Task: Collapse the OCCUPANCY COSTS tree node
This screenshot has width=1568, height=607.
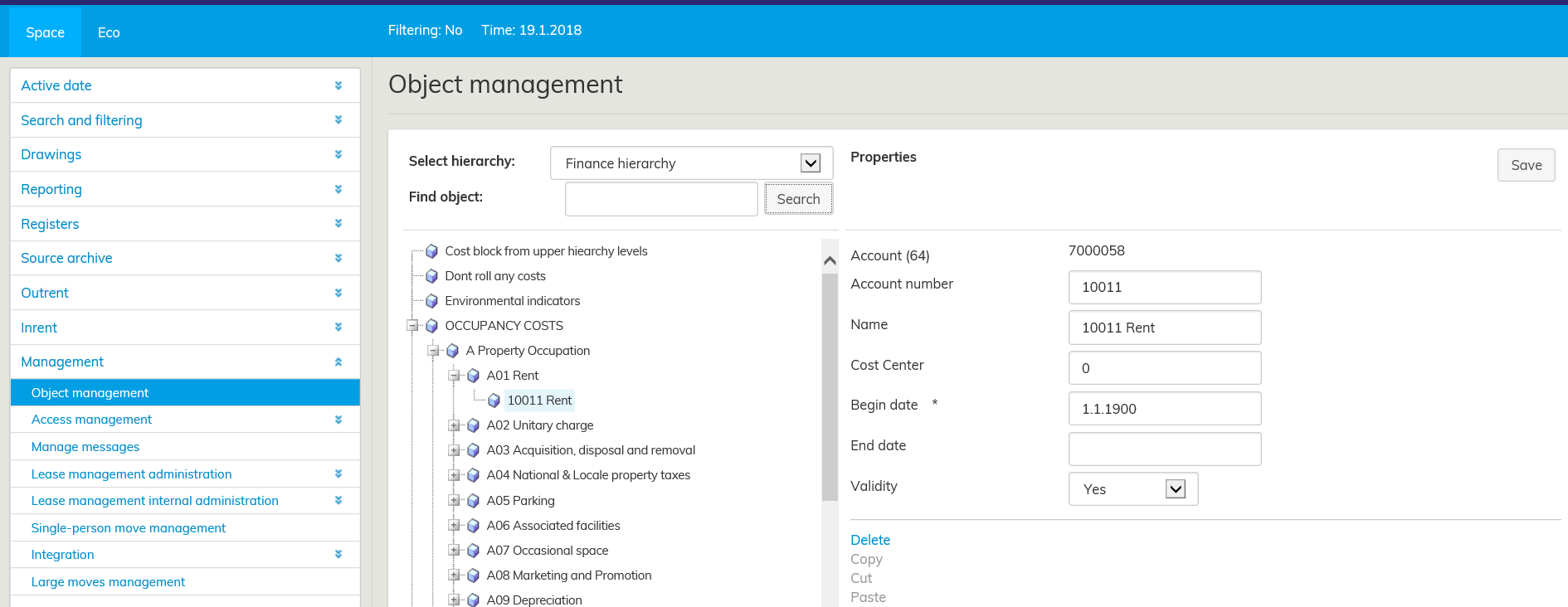Action: (412, 326)
